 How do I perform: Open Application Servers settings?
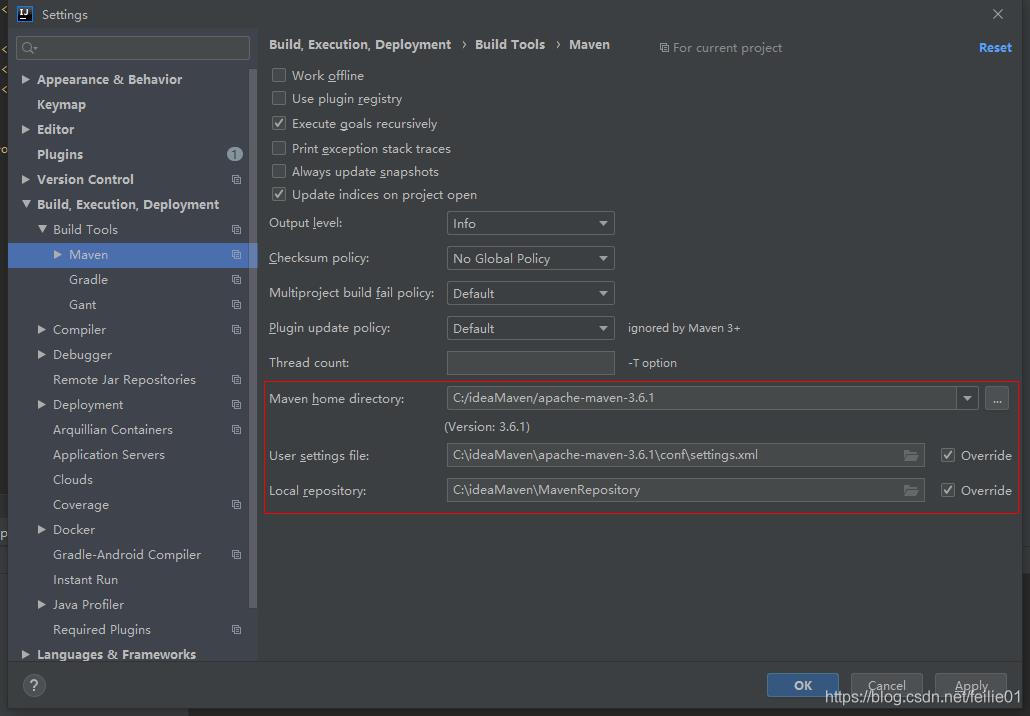(108, 455)
